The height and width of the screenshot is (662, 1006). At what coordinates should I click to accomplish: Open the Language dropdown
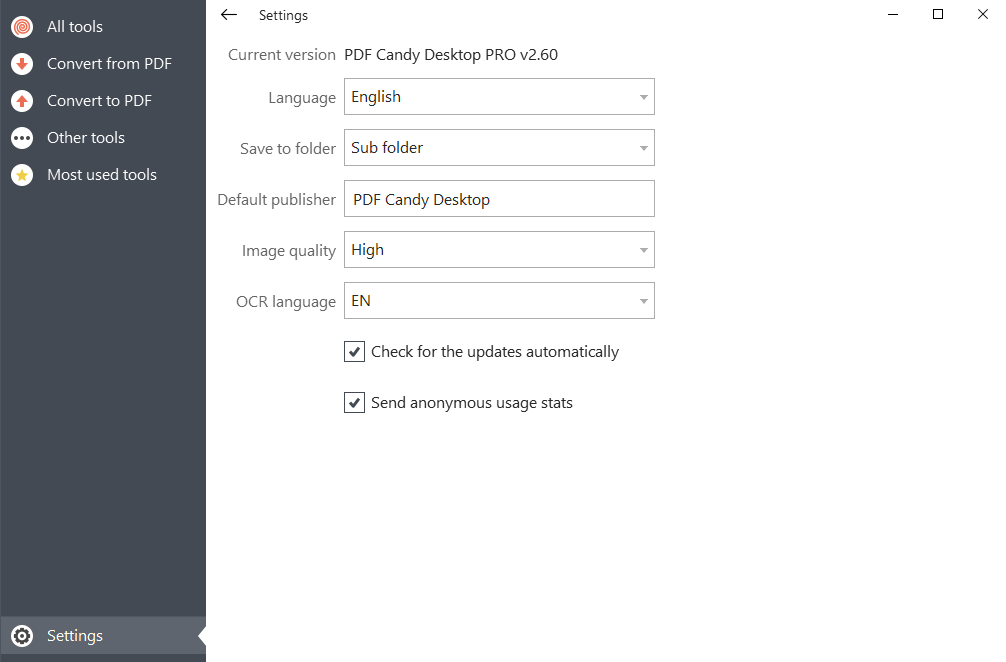pos(499,97)
